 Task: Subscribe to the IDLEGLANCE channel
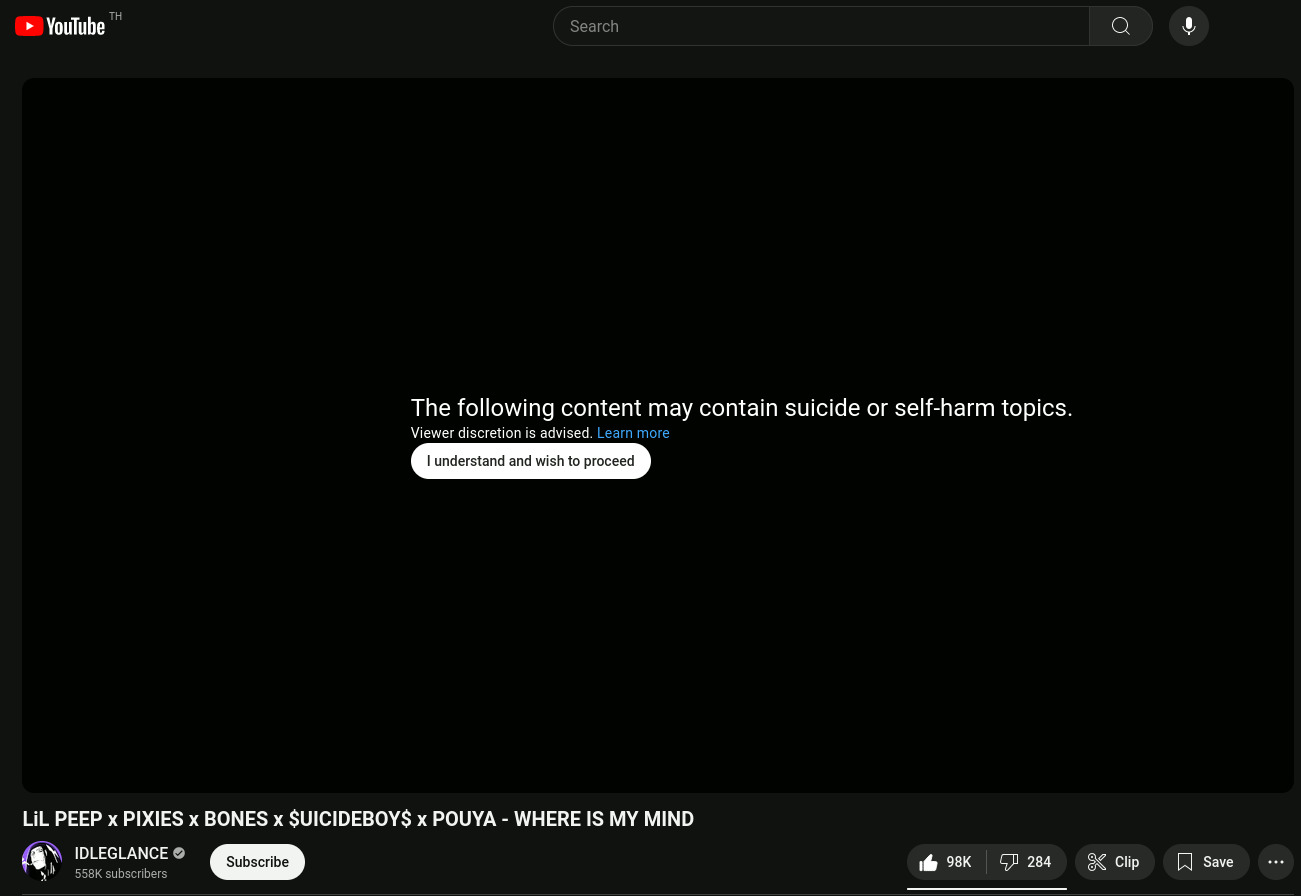tap(257, 862)
